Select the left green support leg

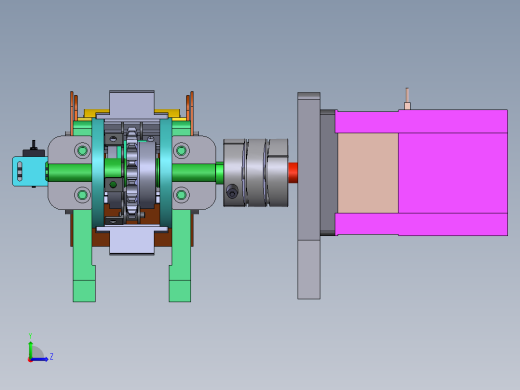pos(83,256)
